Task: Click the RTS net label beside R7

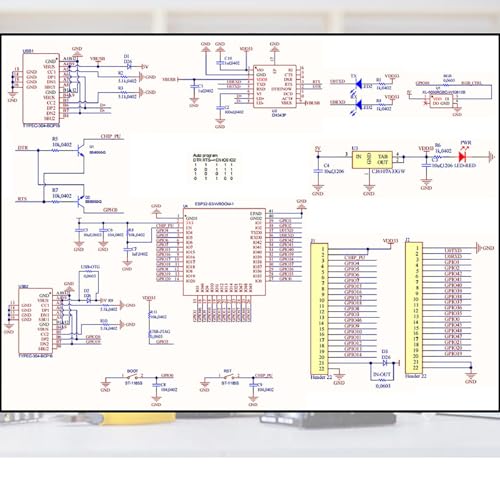Action: pyautogui.click(x=22, y=199)
